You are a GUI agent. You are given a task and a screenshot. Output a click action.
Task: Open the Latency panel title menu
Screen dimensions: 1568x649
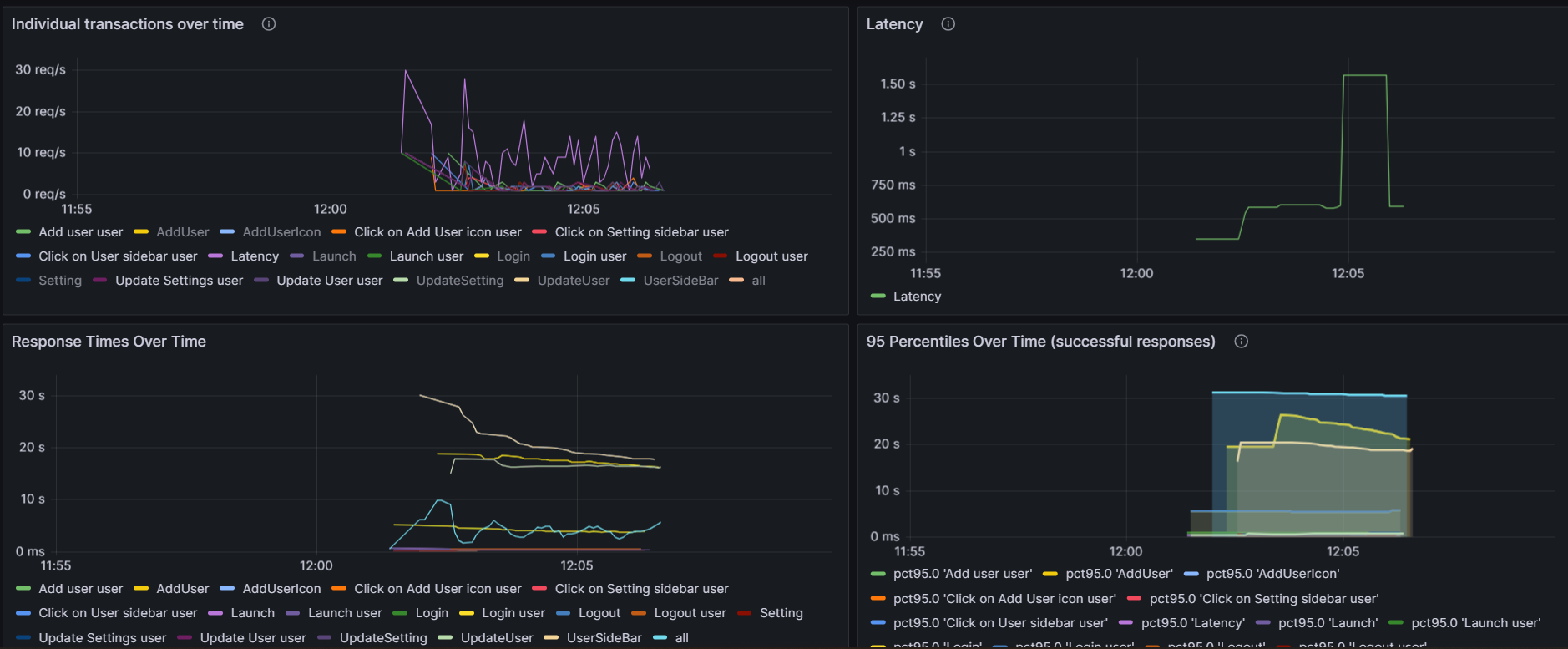click(894, 24)
